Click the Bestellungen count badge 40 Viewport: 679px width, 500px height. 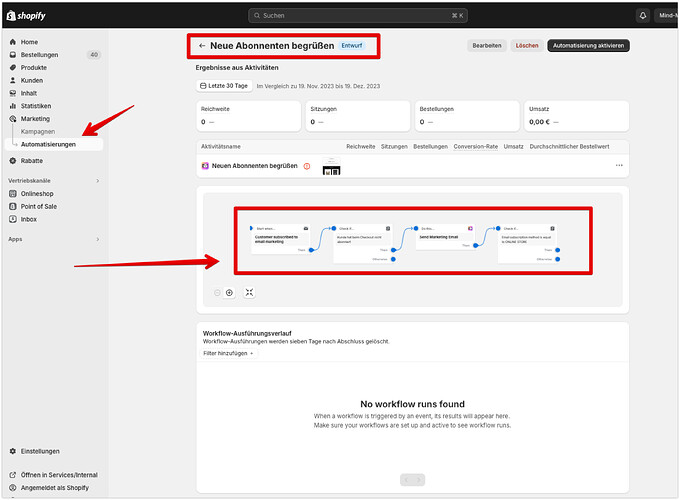coord(94,55)
